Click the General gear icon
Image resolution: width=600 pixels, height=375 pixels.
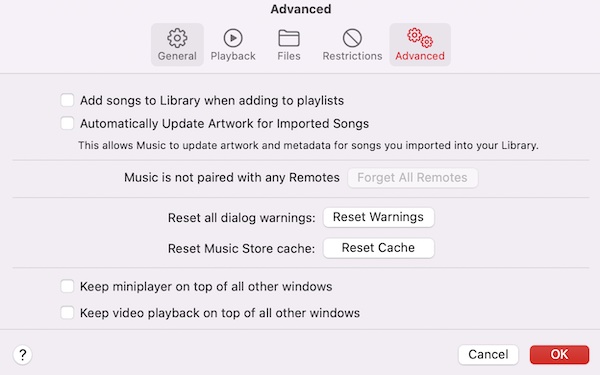point(177,38)
